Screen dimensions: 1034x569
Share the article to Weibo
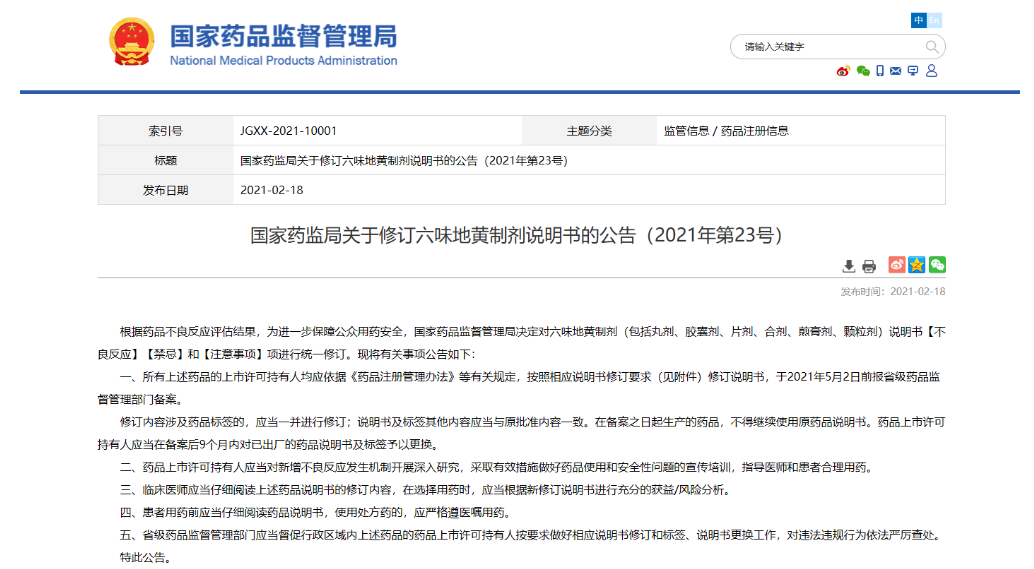(896, 264)
